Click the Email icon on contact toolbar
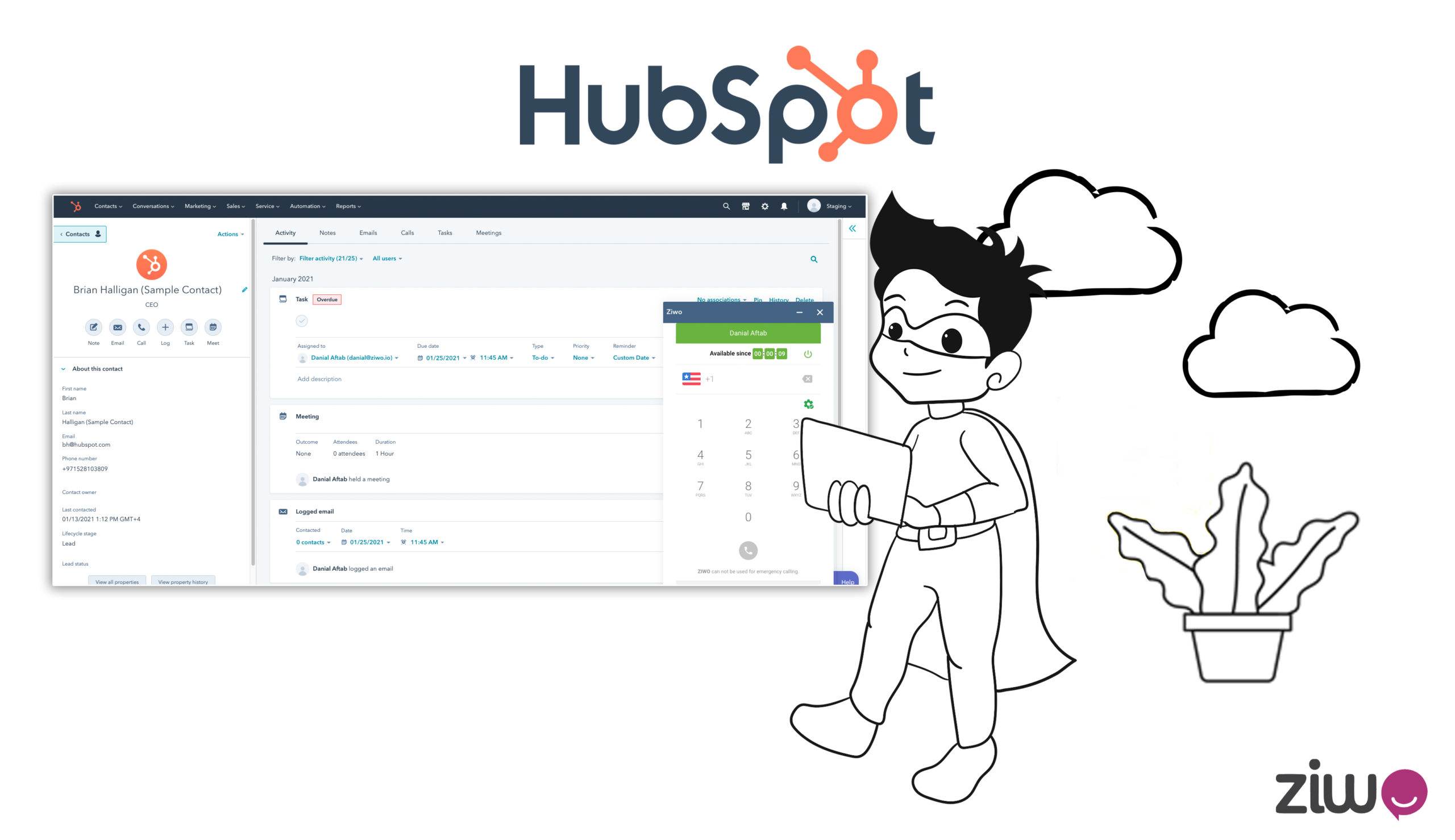The image size is (1455, 840). pos(117,326)
